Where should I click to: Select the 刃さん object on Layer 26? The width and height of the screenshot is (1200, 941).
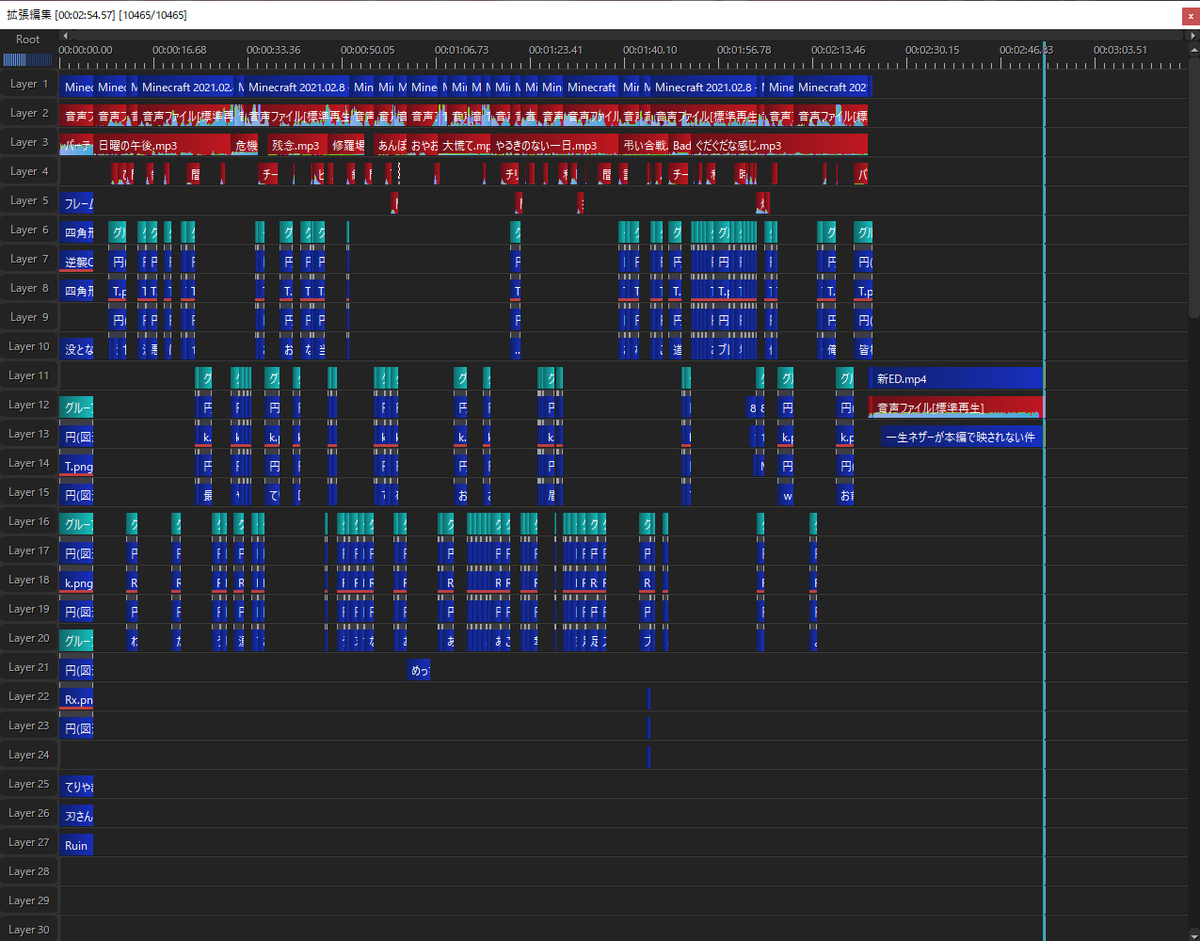77,816
